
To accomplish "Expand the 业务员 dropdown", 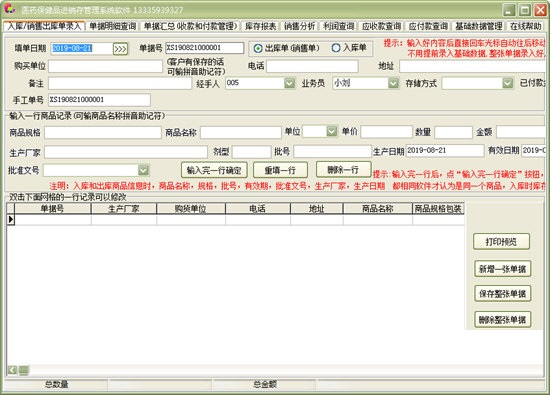I will [x=393, y=83].
